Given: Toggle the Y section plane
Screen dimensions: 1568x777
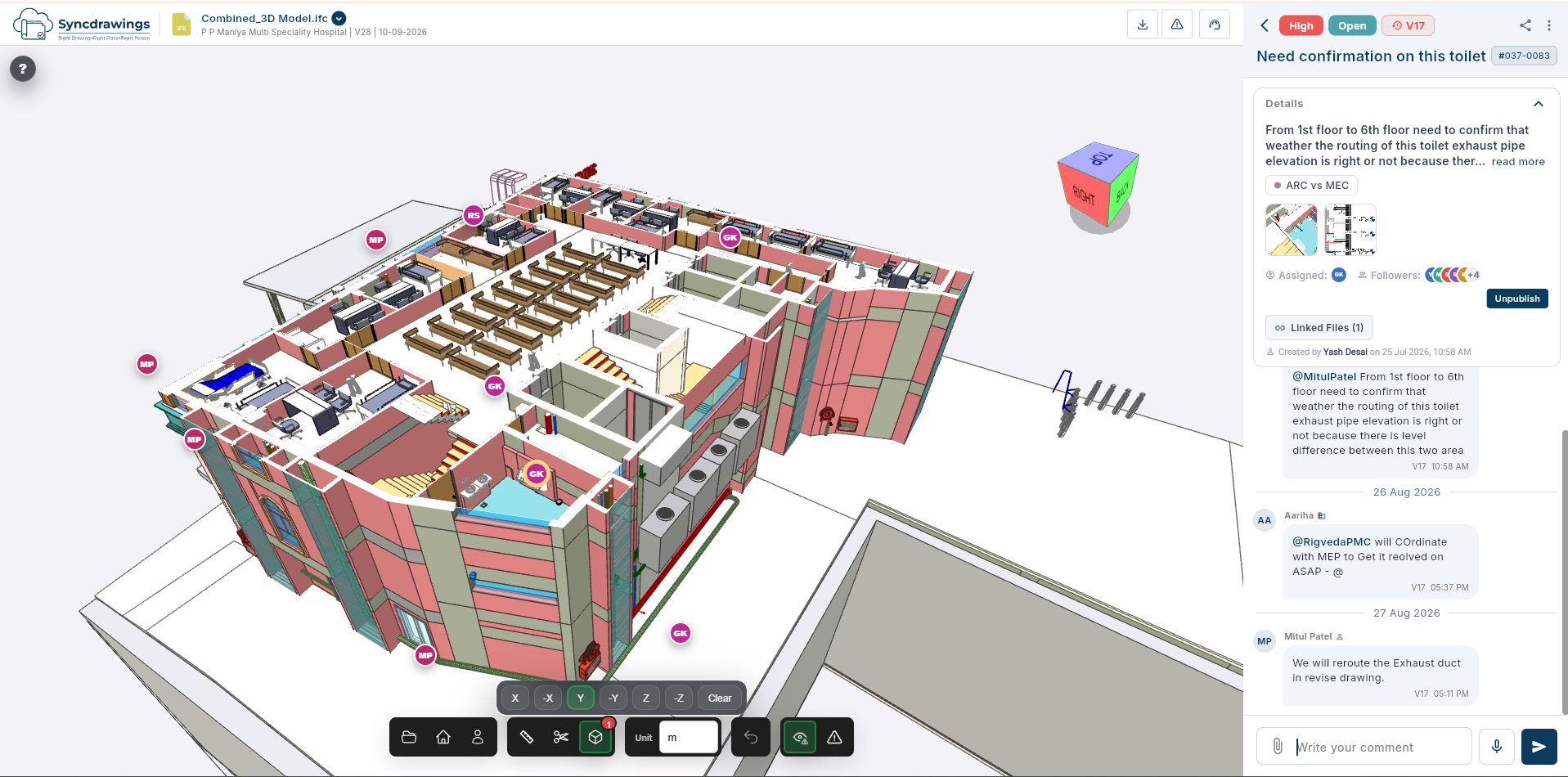Looking at the screenshot, I should click(581, 698).
